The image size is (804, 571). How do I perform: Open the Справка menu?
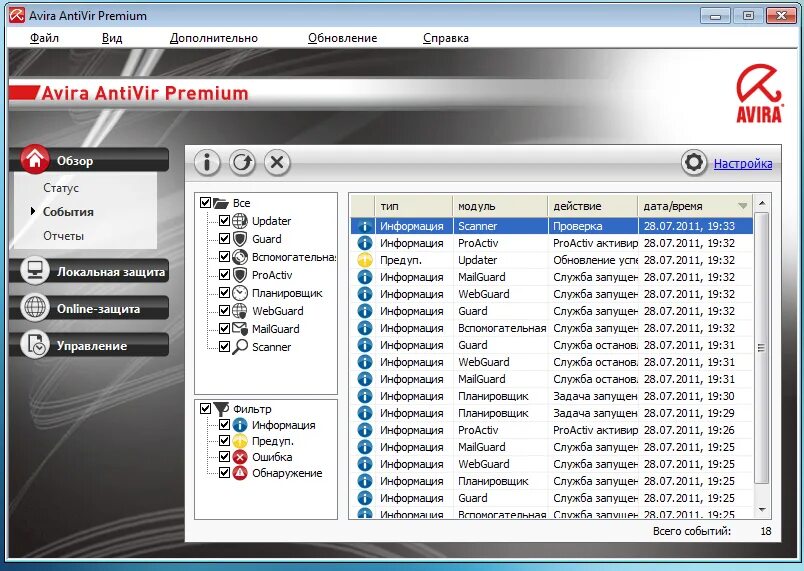coord(446,38)
